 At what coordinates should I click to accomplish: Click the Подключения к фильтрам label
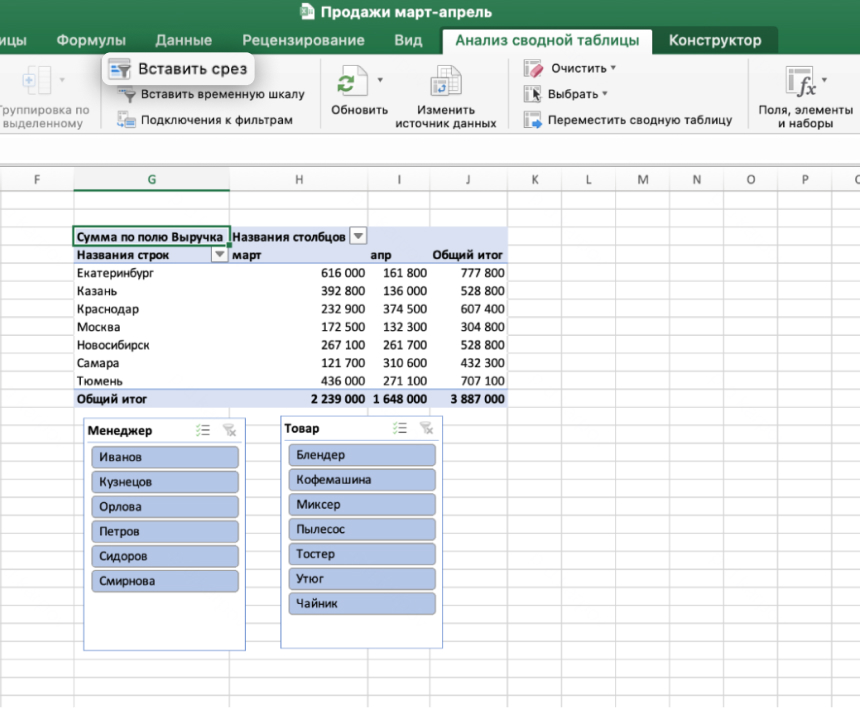[217, 120]
